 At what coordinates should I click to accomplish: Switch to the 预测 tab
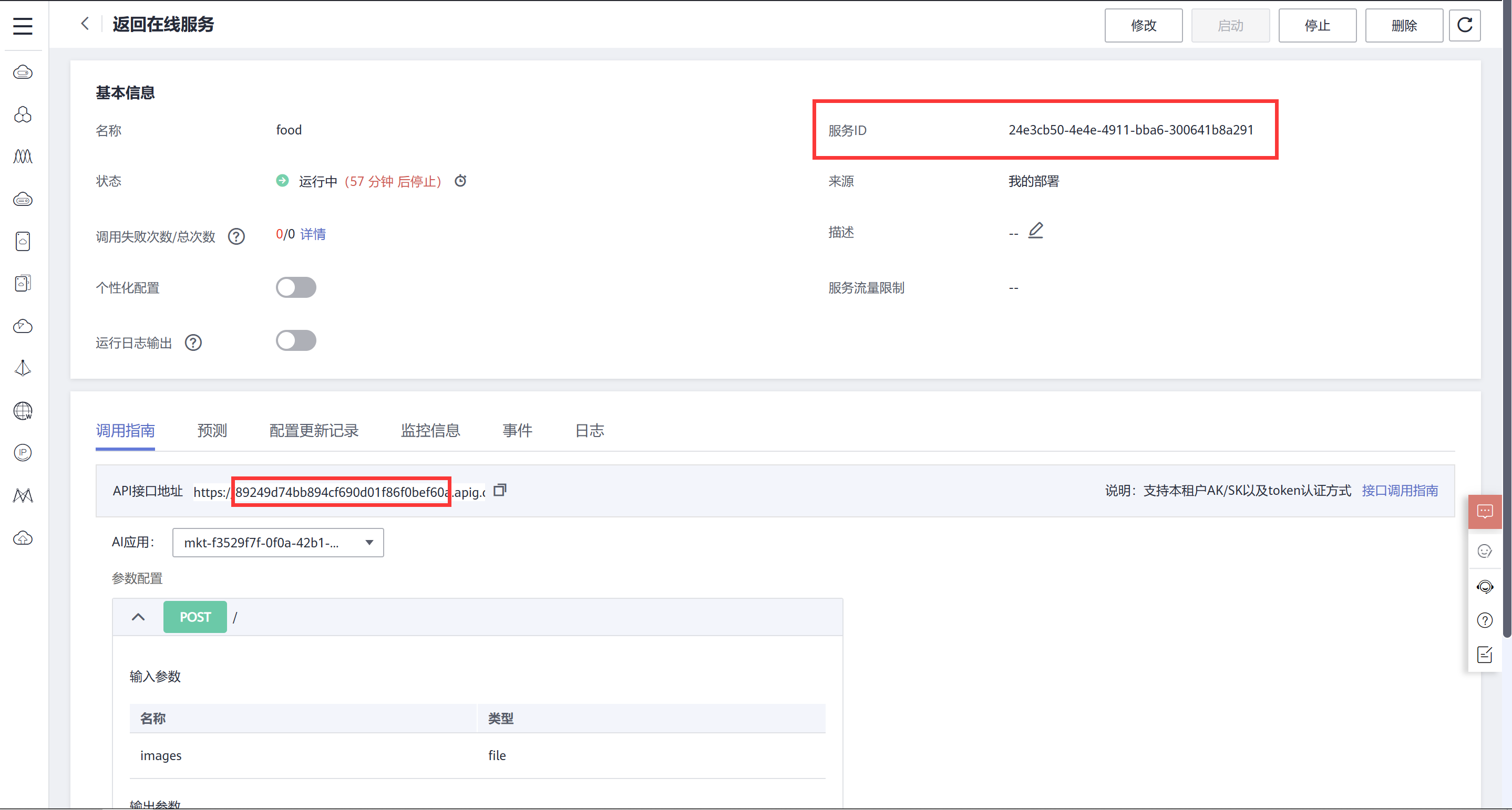pos(212,431)
